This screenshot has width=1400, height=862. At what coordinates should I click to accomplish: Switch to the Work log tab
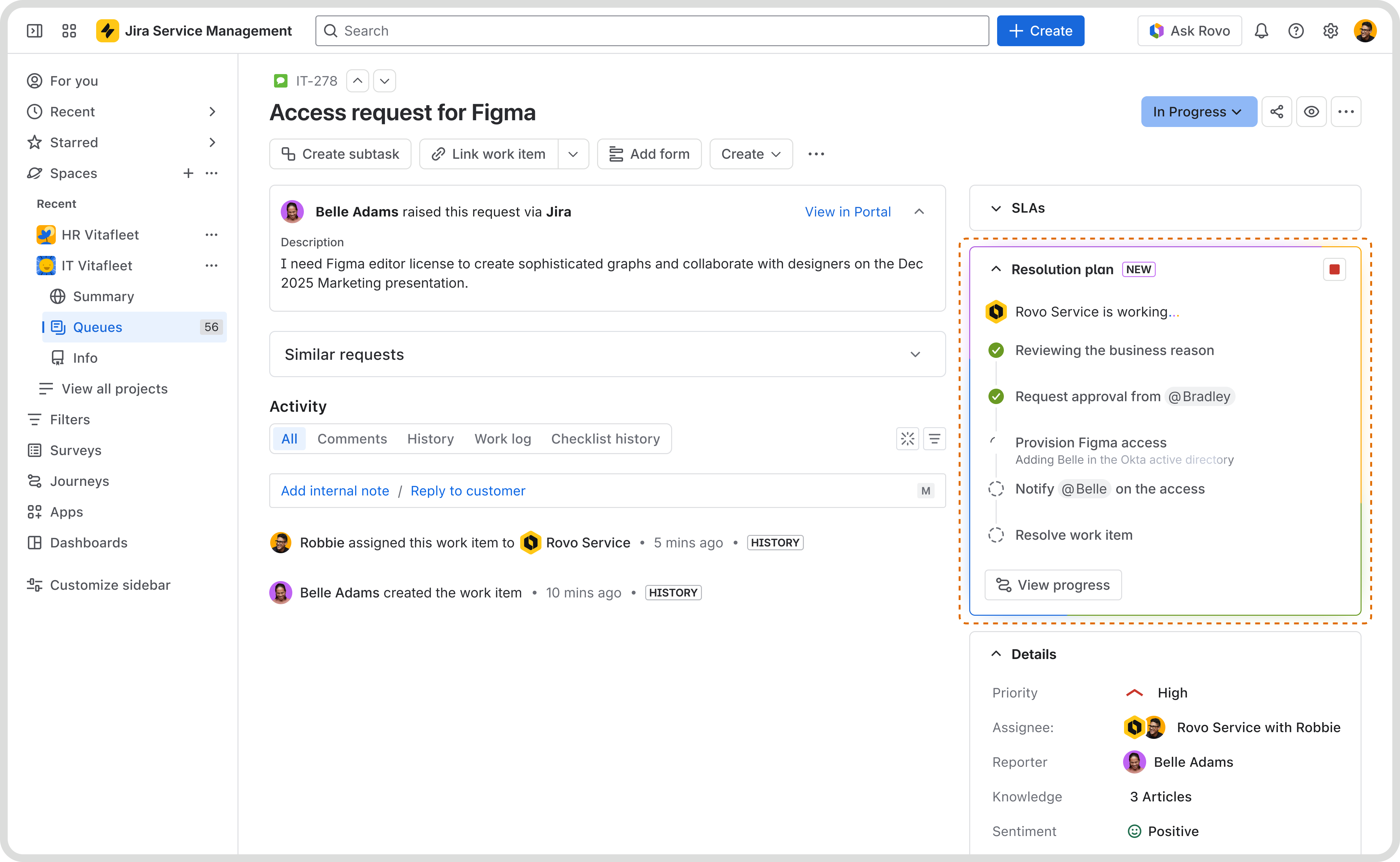point(503,439)
